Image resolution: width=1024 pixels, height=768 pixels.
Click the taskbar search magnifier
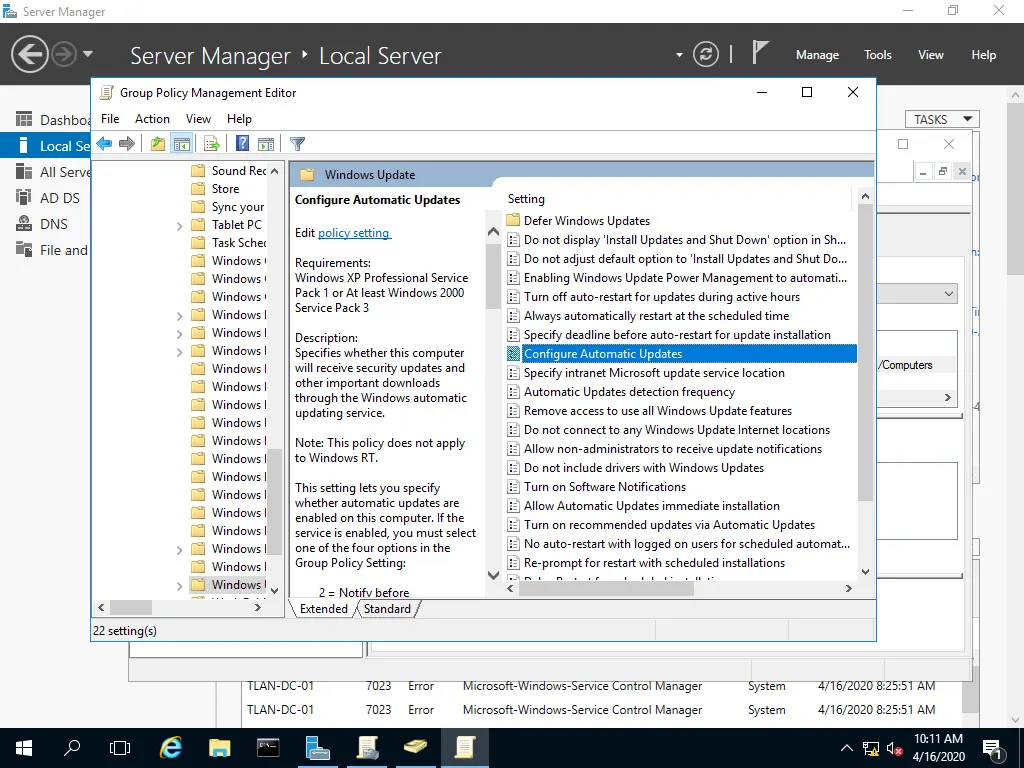pos(72,748)
